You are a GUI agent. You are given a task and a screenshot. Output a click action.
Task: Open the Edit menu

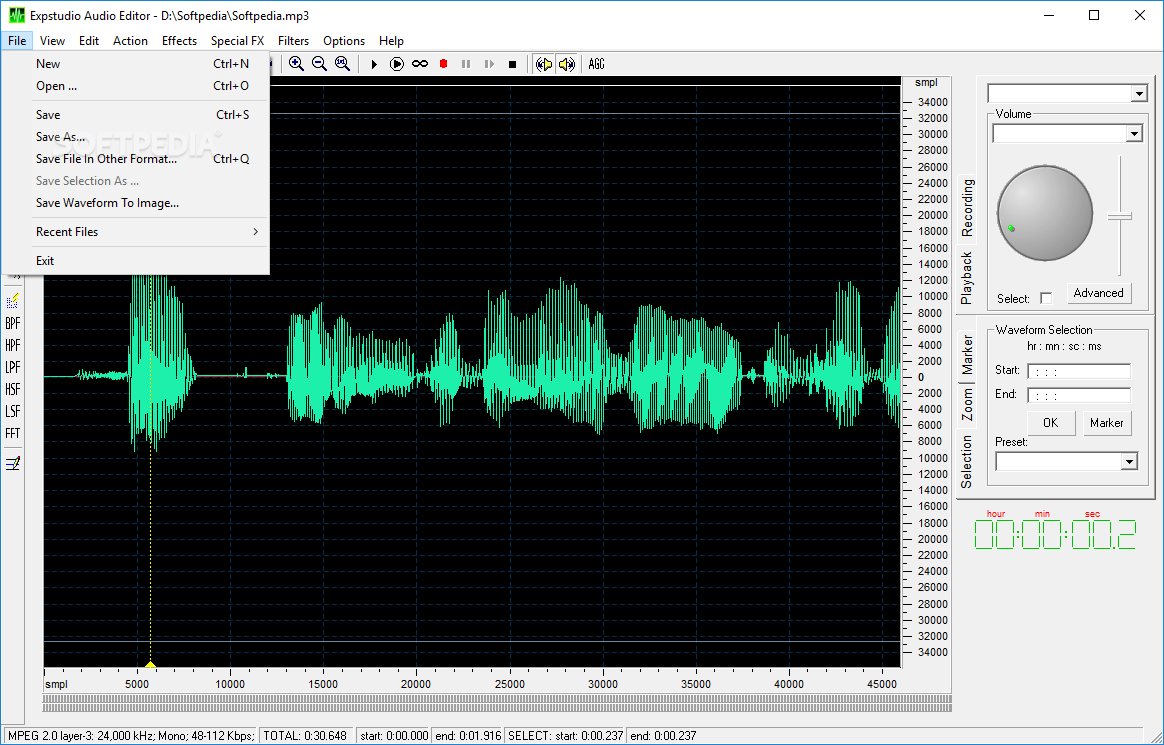coord(89,41)
